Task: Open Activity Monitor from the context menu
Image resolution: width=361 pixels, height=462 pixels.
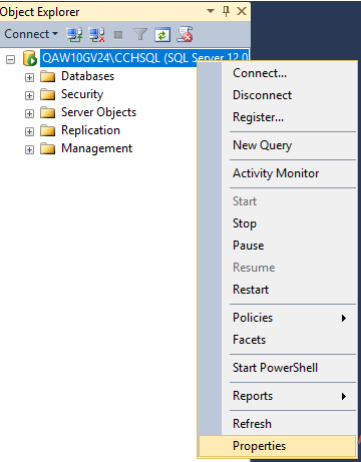Action: [277, 173]
